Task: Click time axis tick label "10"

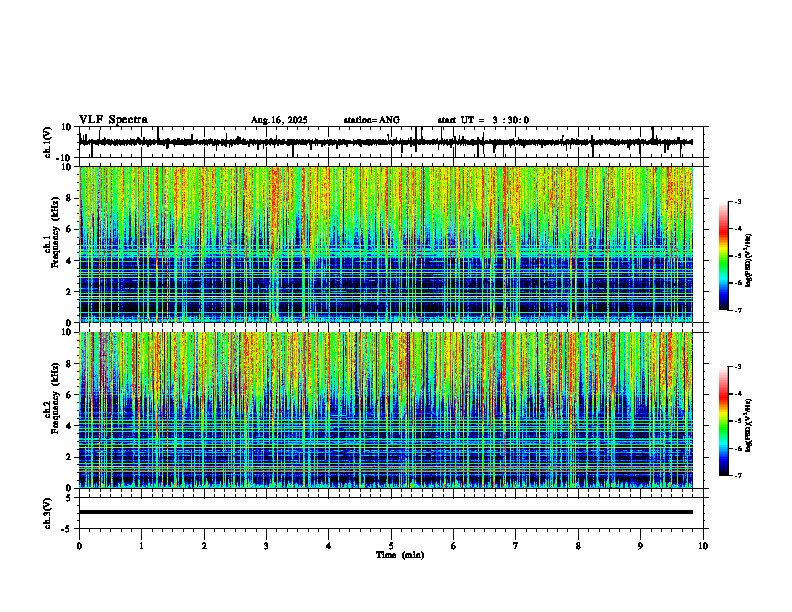Action: [703, 546]
